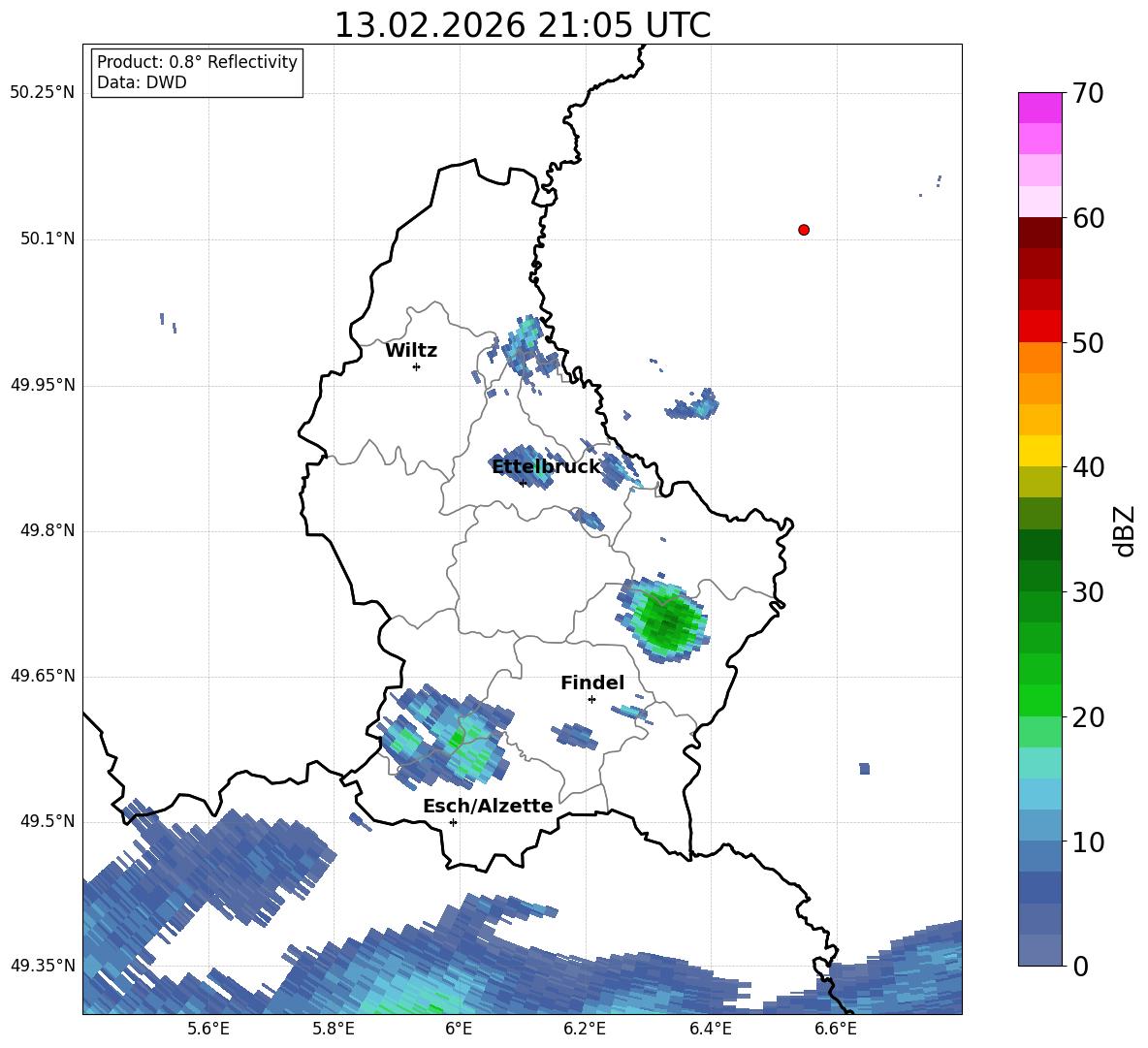1148x1048 pixels.
Task: Click the 50 value on the colorbar
Action: 1088,343
